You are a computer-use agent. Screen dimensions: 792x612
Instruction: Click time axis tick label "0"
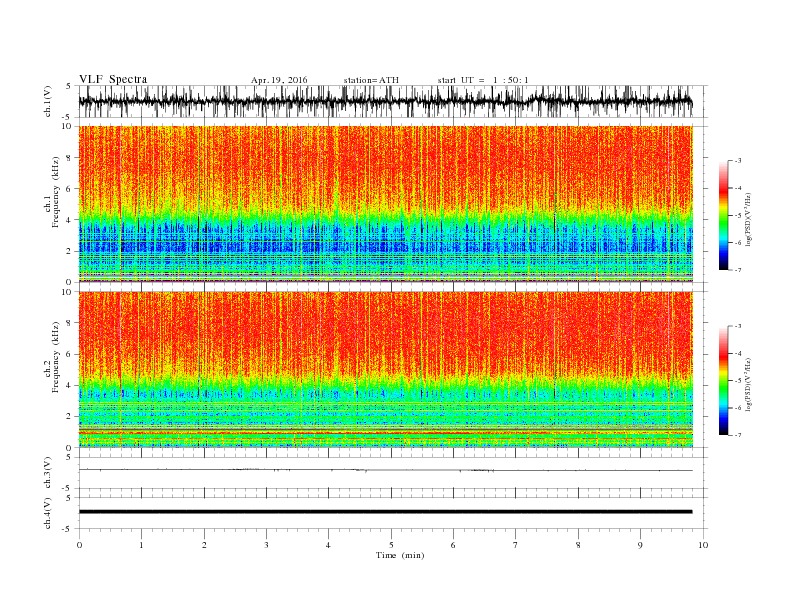click(x=79, y=545)
